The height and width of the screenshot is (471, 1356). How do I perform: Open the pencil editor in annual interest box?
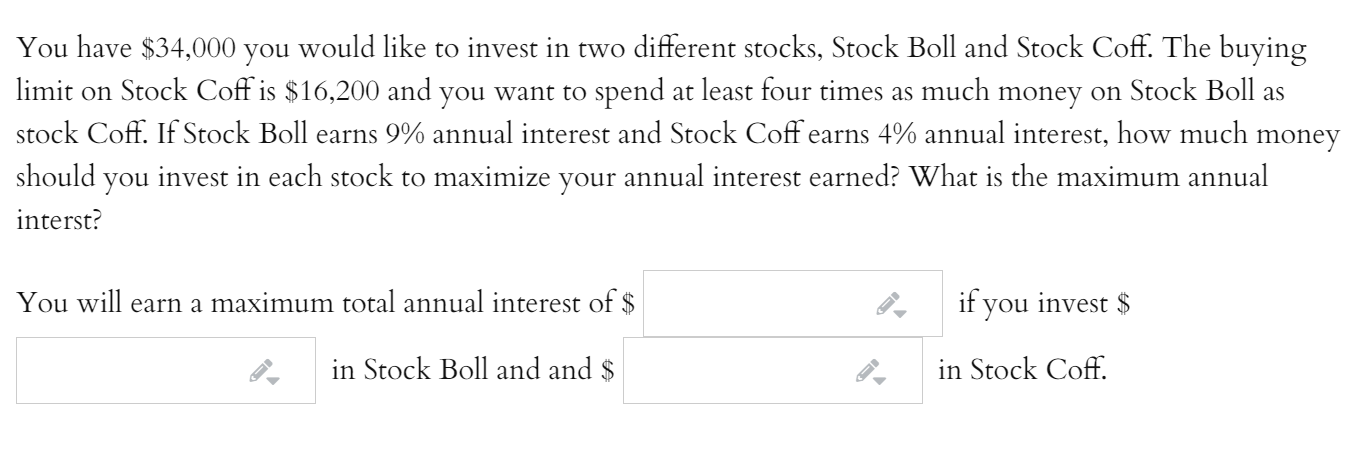pos(883,304)
